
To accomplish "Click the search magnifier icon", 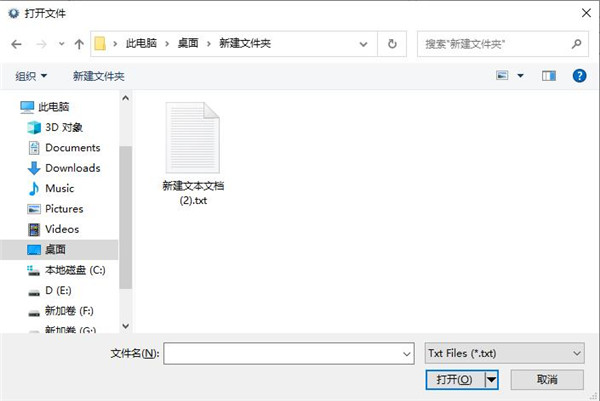I will click(577, 44).
